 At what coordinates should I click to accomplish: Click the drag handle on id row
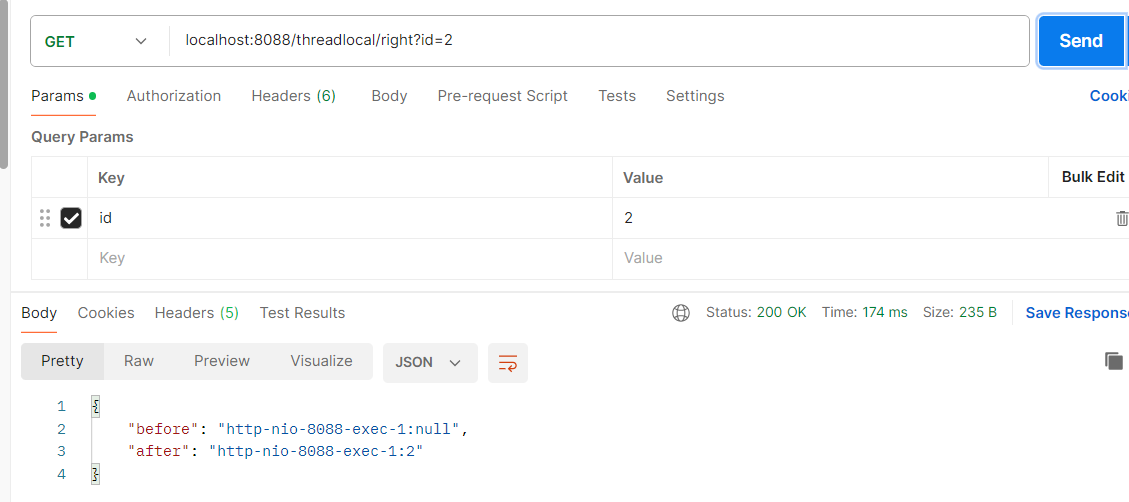[45, 218]
